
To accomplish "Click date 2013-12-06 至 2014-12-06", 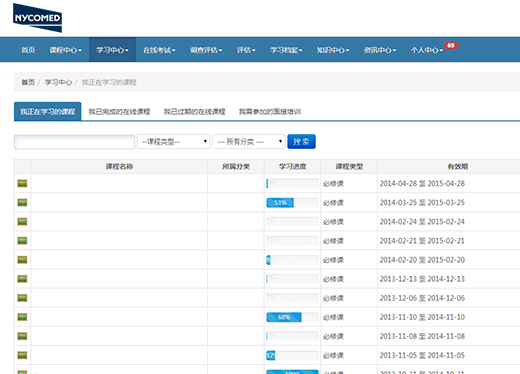I will (422, 298).
